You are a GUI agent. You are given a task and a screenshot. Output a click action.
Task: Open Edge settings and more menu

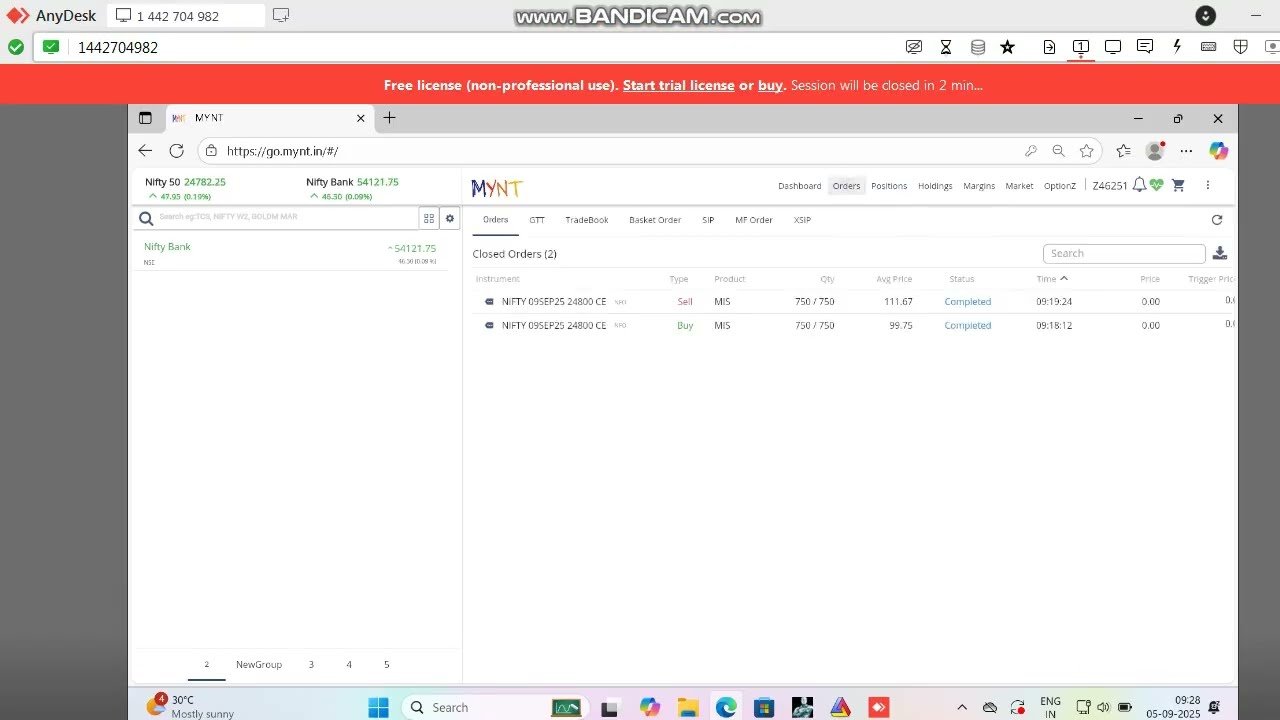pos(1186,151)
